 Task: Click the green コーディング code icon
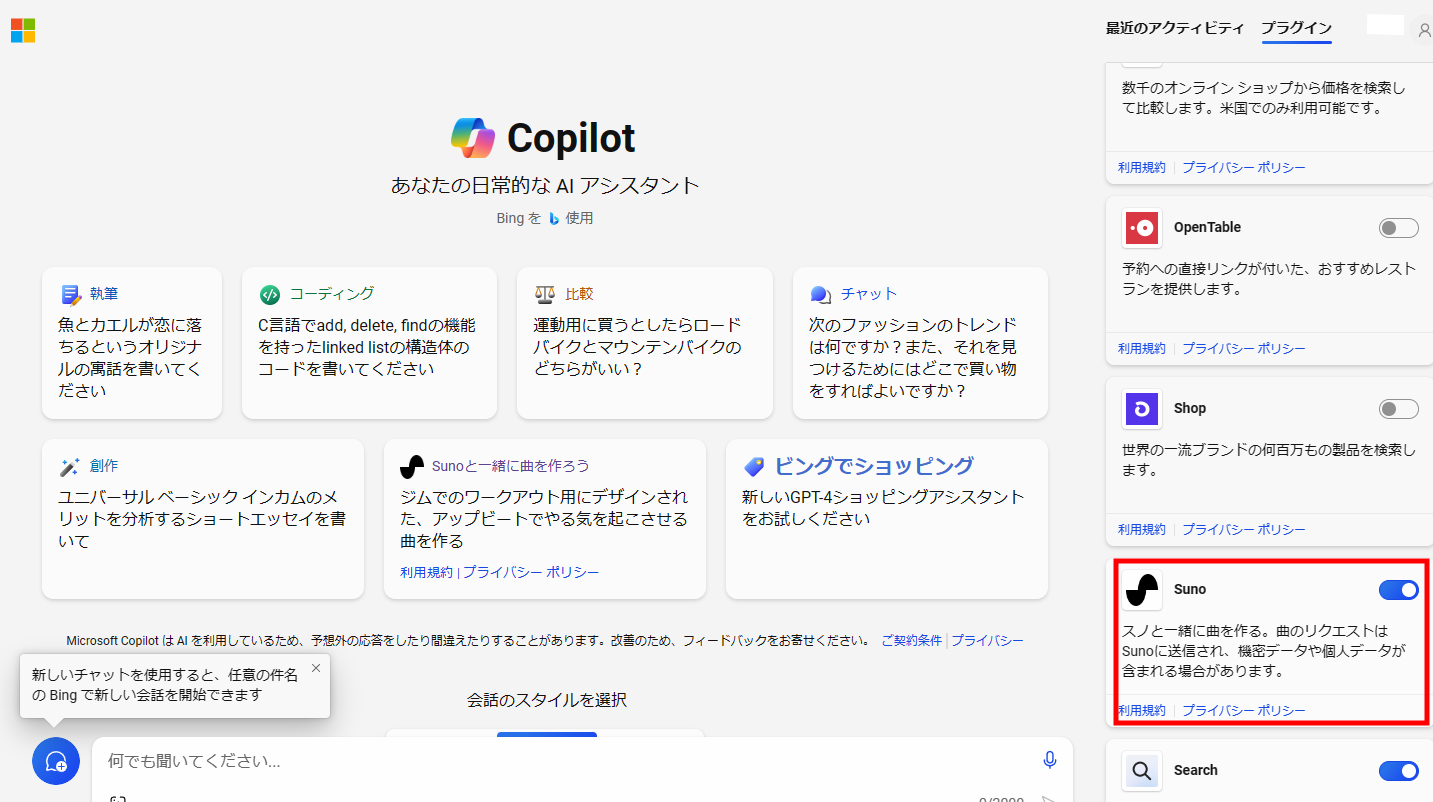click(270, 294)
